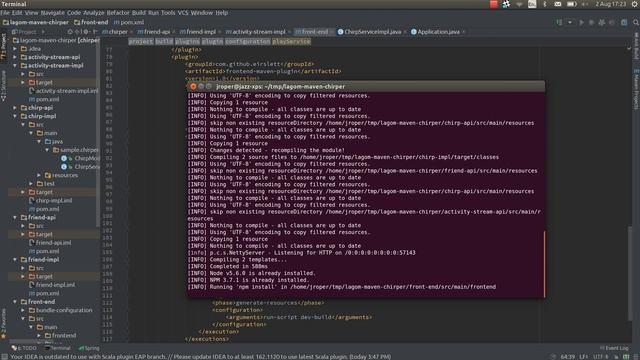Click the scroll-from-source icon in Project panel
Image resolution: width=640 pixels, height=360 pixels.
pos(70,31)
